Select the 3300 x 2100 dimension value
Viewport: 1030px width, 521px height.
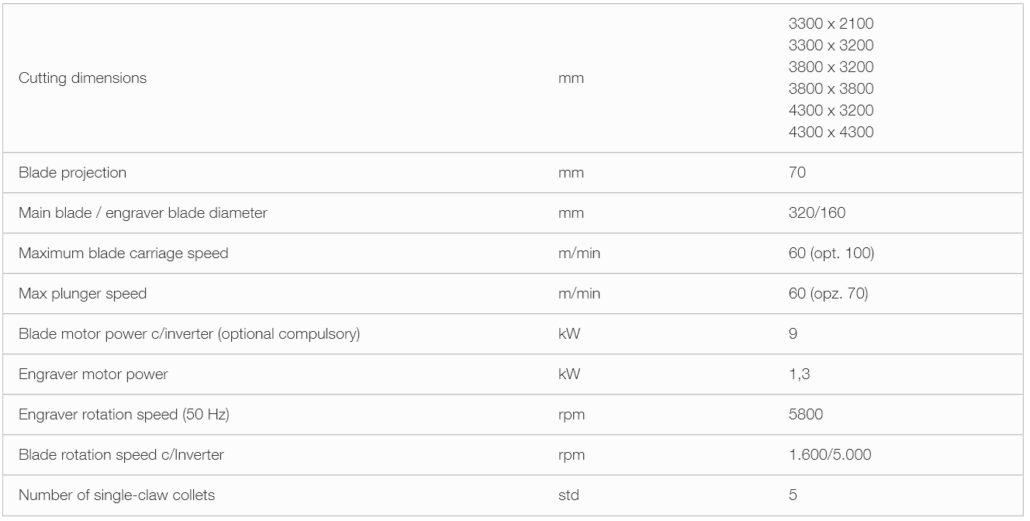[831, 24]
